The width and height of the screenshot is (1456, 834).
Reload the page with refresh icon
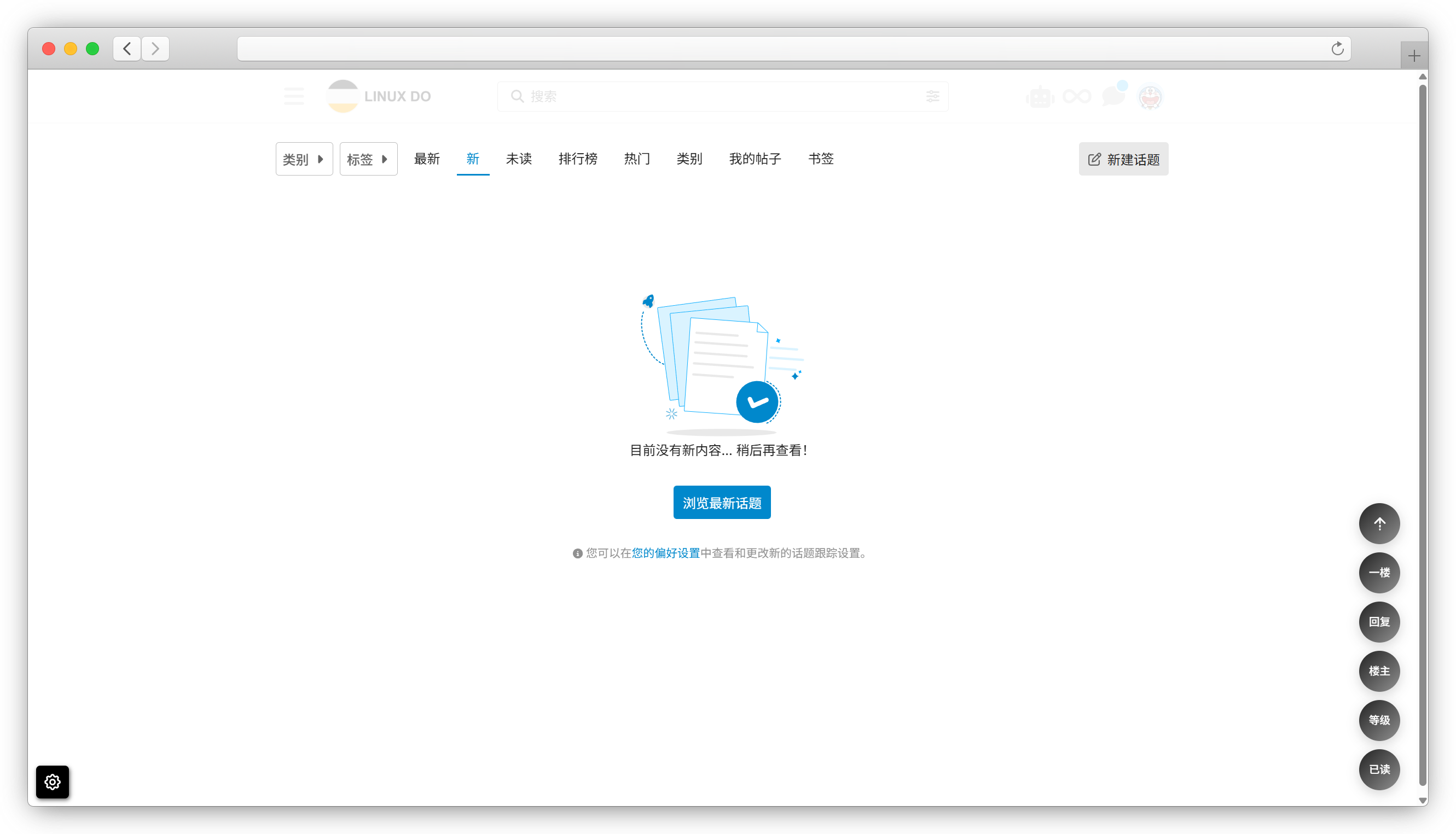tap(1337, 49)
